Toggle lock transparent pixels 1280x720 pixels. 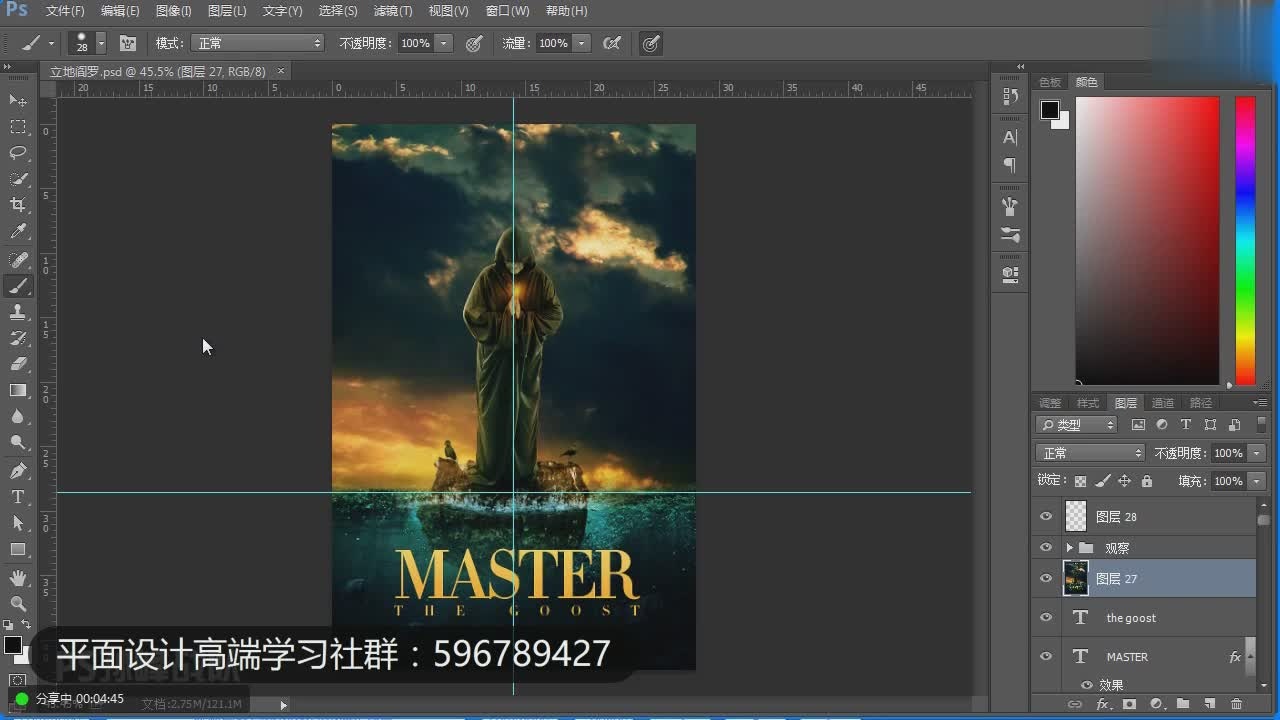[x=1080, y=481]
